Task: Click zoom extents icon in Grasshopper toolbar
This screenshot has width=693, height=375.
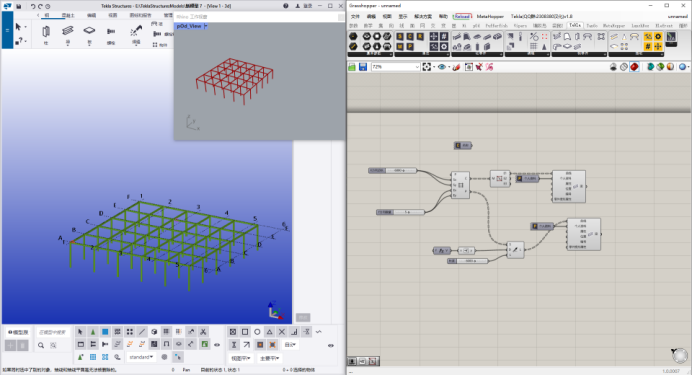Action: click(x=426, y=67)
